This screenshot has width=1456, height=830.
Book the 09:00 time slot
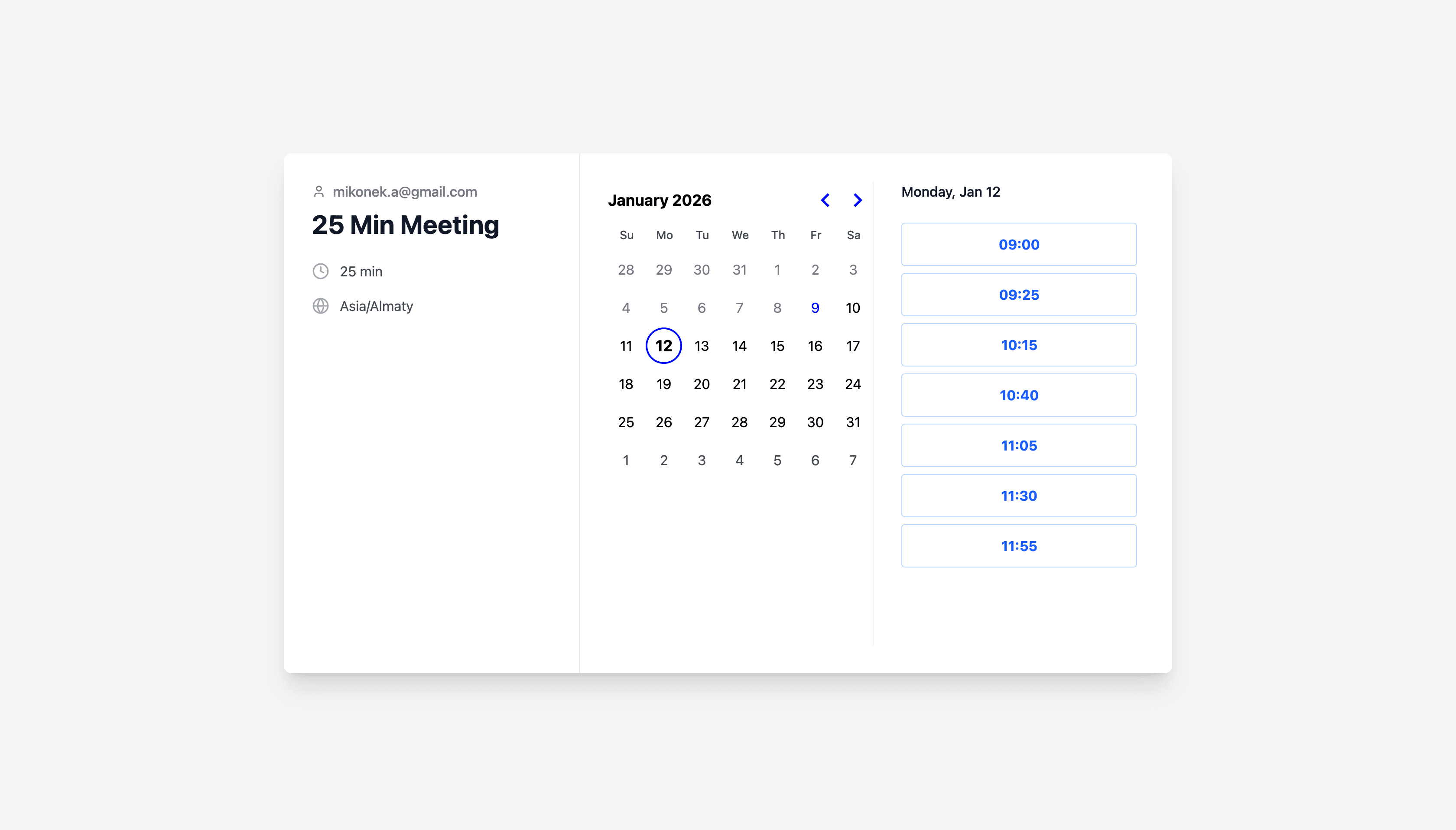[x=1018, y=245]
